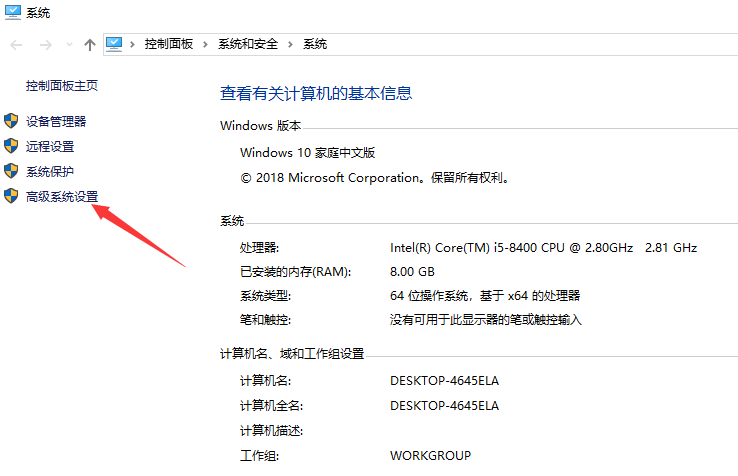Click the 没有可用于此显示器的笔或触控输入 text

click(486, 320)
